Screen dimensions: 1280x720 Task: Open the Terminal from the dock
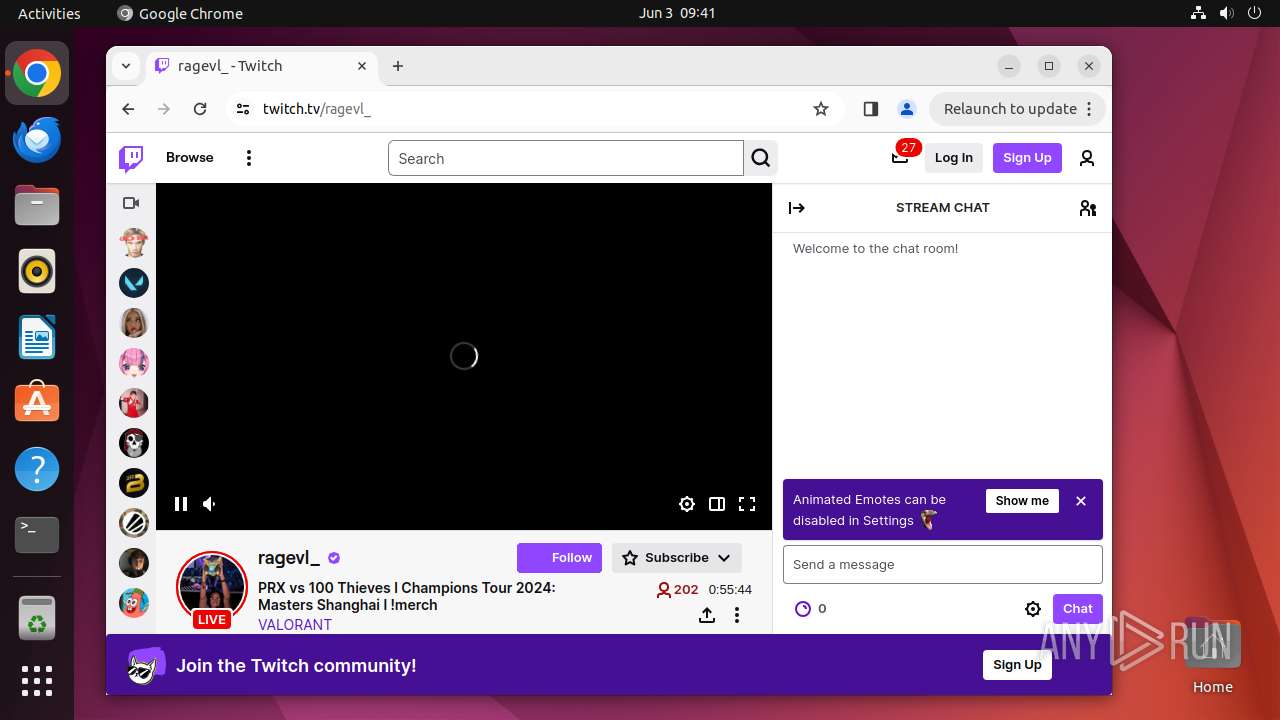coord(37,535)
